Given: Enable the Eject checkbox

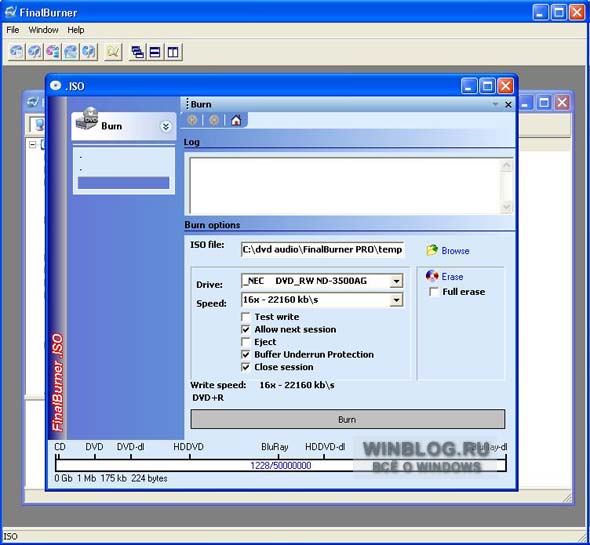Looking at the screenshot, I should (245, 342).
